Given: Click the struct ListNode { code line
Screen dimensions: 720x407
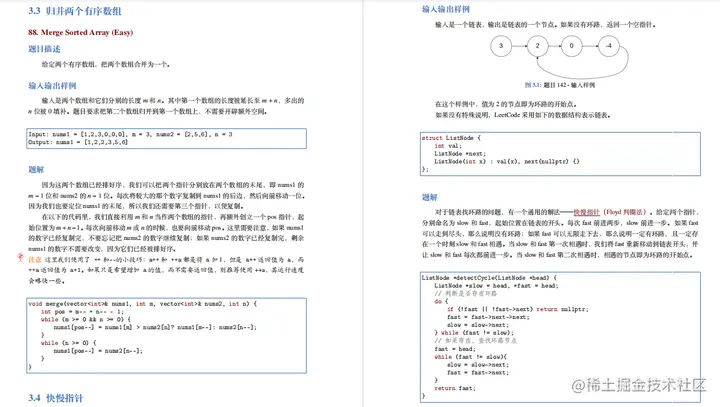Looking at the screenshot, I should tap(451, 138).
